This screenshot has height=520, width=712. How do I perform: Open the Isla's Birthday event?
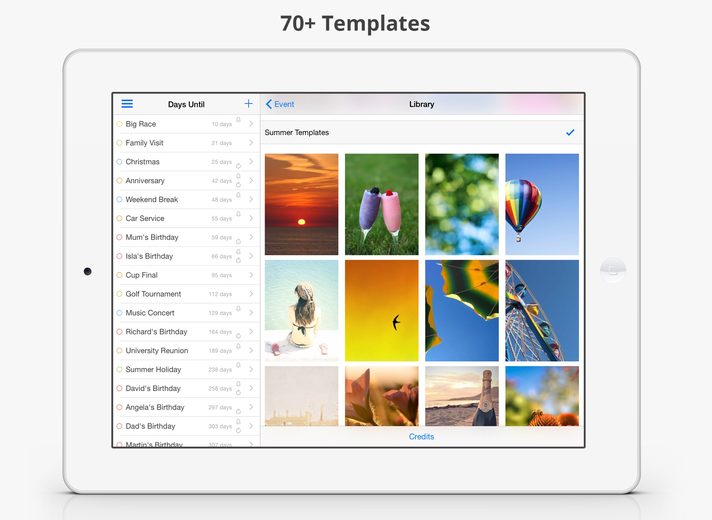coord(186,256)
